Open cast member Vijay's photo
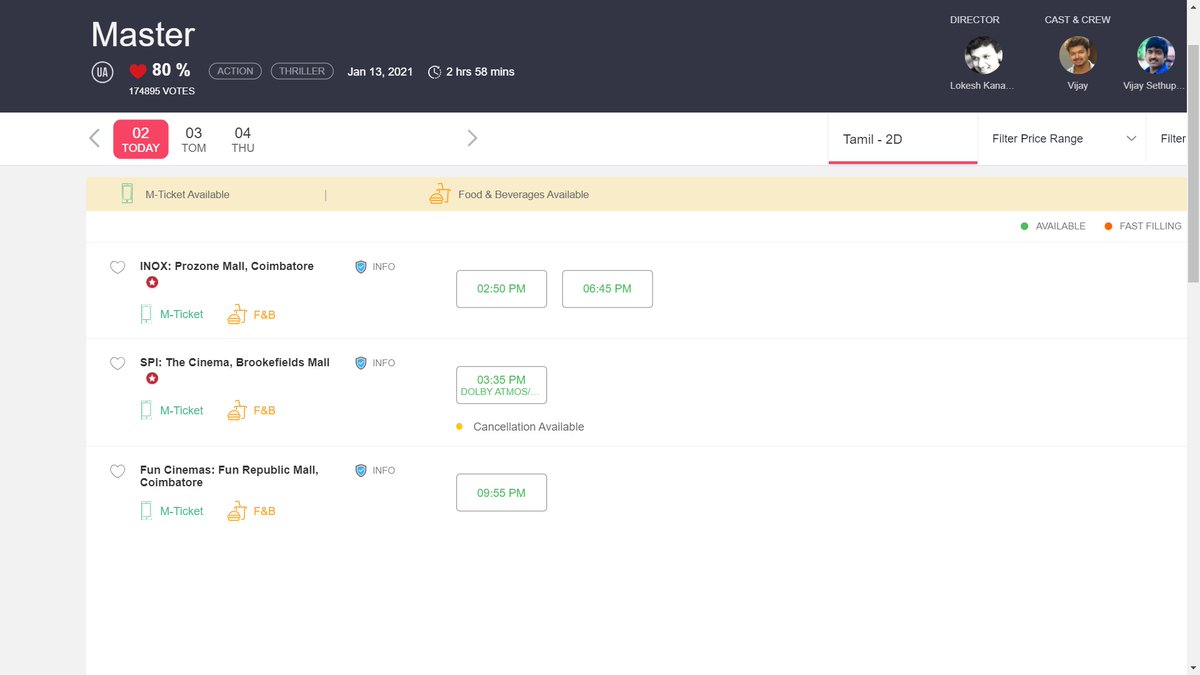 click(x=1078, y=56)
